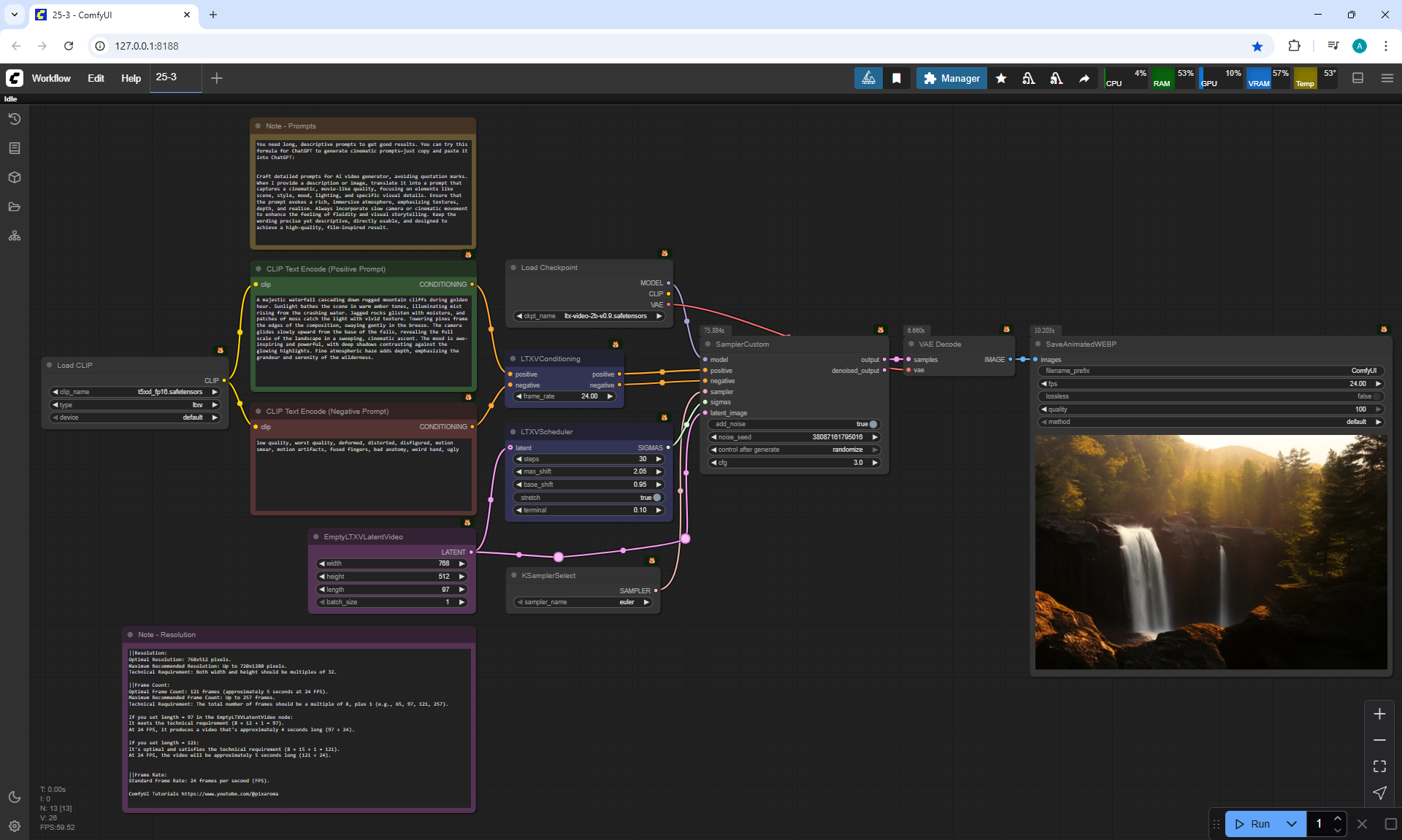Open the Model Library cube icon
Screen dimensions: 1402x840
[15, 177]
